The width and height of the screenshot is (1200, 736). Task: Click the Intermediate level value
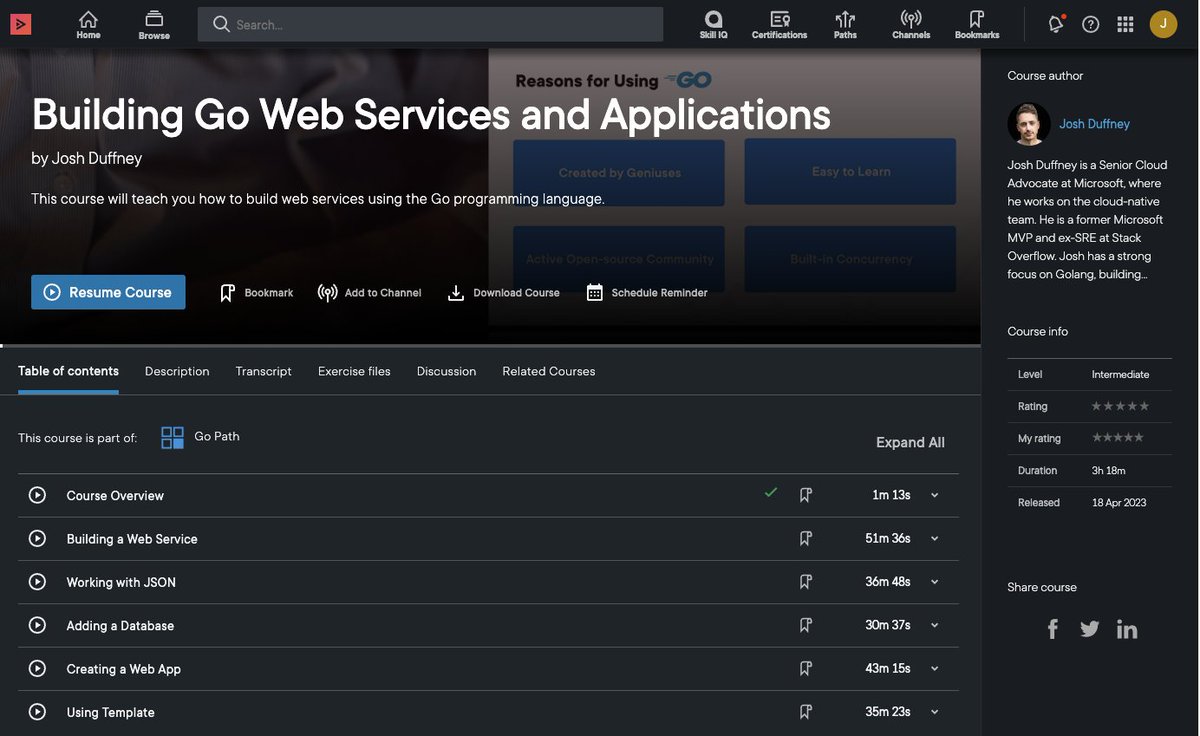click(x=1121, y=374)
